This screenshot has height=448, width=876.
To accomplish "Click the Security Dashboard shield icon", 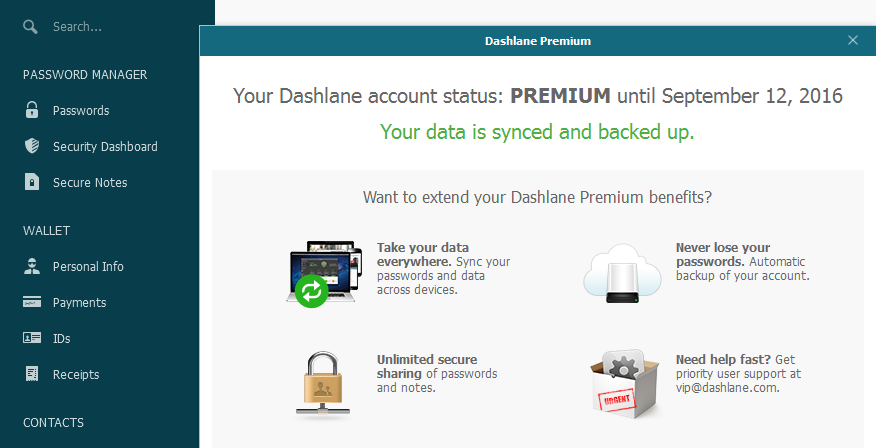I will pyautogui.click(x=32, y=146).
